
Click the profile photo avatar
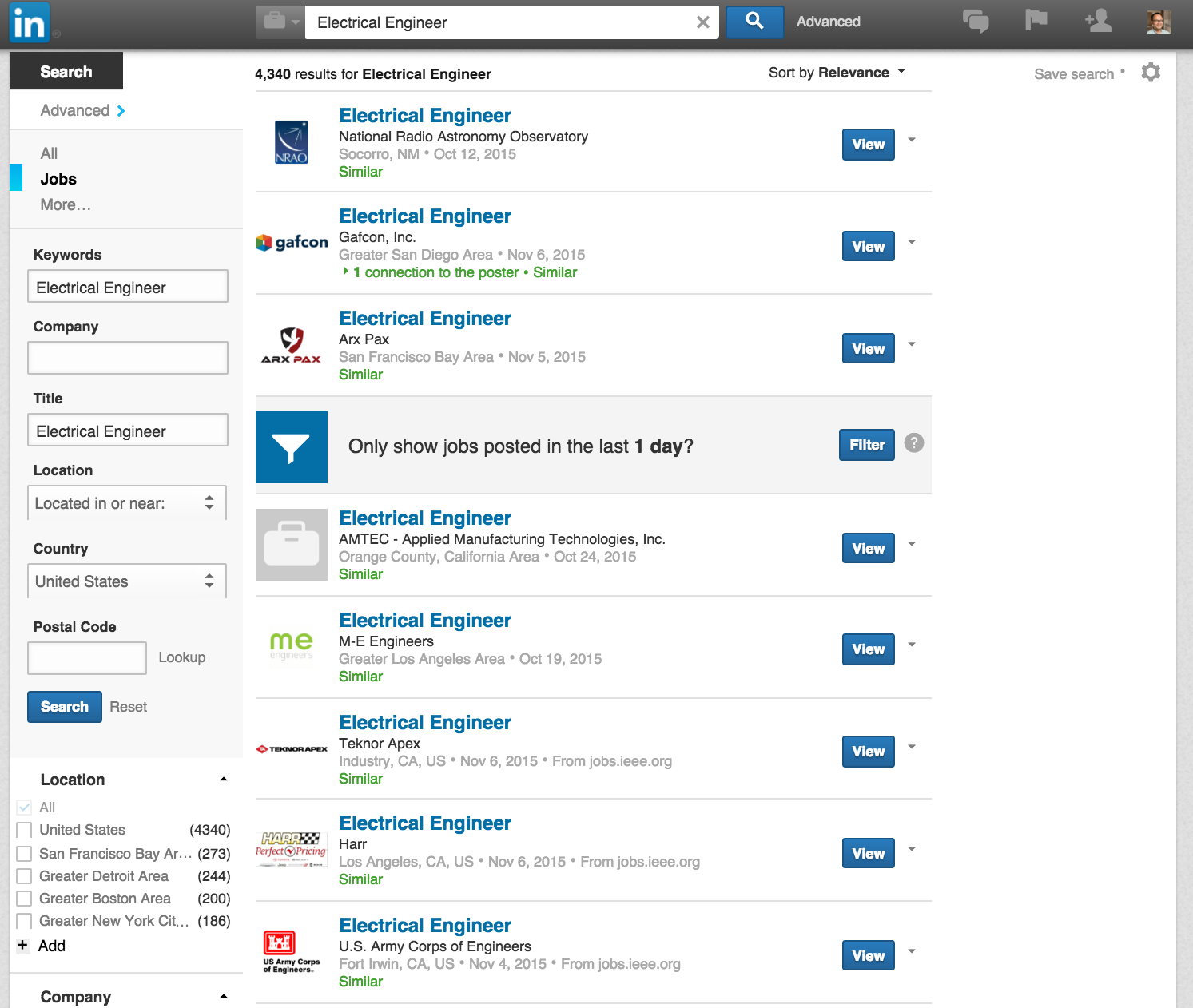pyautogui.click(x=1159, y=22)
